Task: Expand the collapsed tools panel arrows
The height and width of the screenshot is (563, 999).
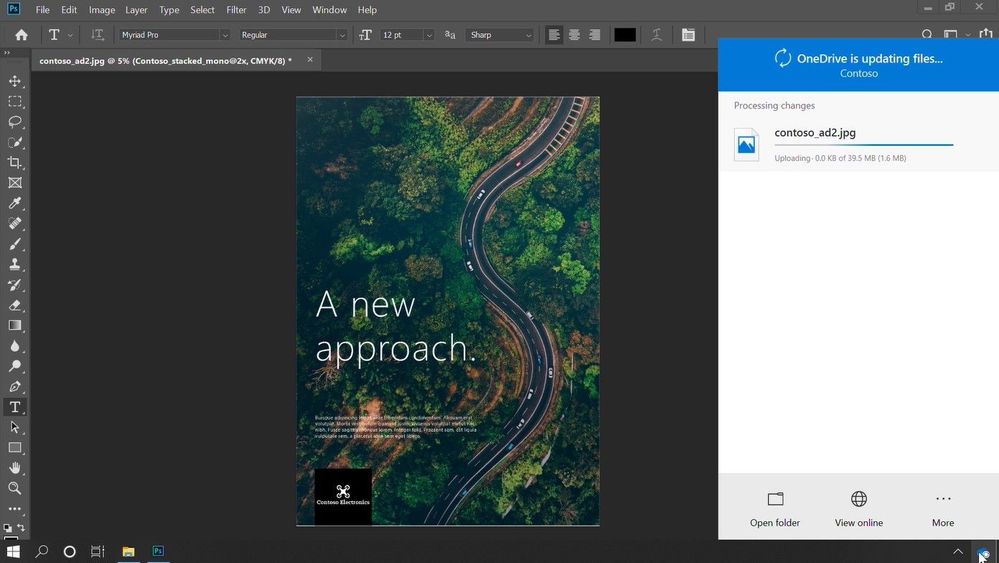Action: 7,53
